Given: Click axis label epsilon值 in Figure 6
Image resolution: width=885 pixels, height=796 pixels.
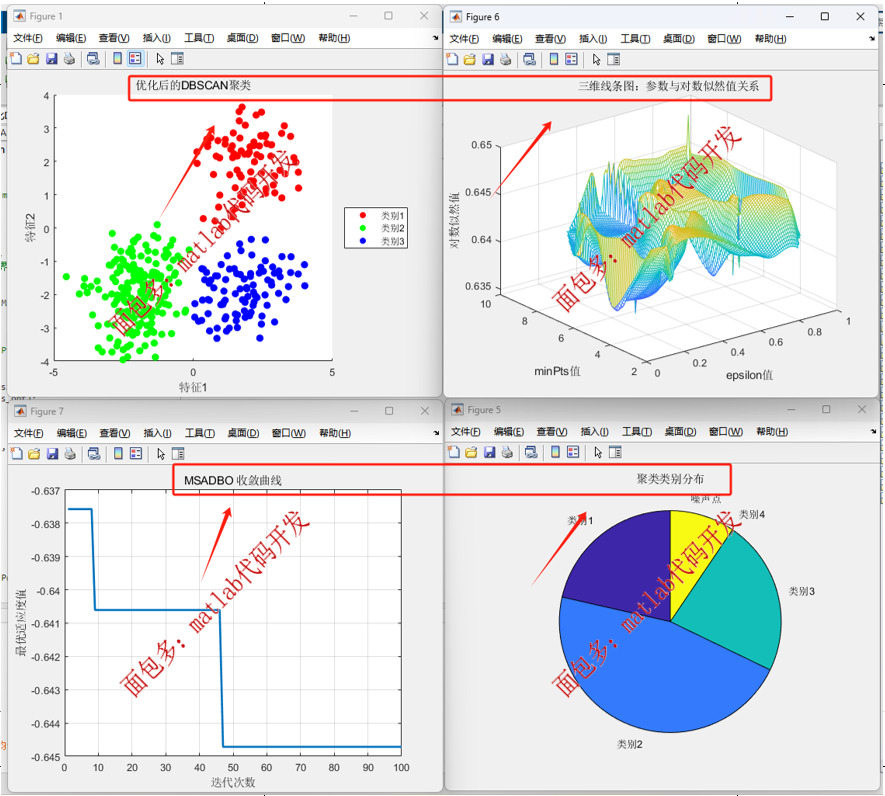Looking at the screenshot, I should [x=749, y=375].
